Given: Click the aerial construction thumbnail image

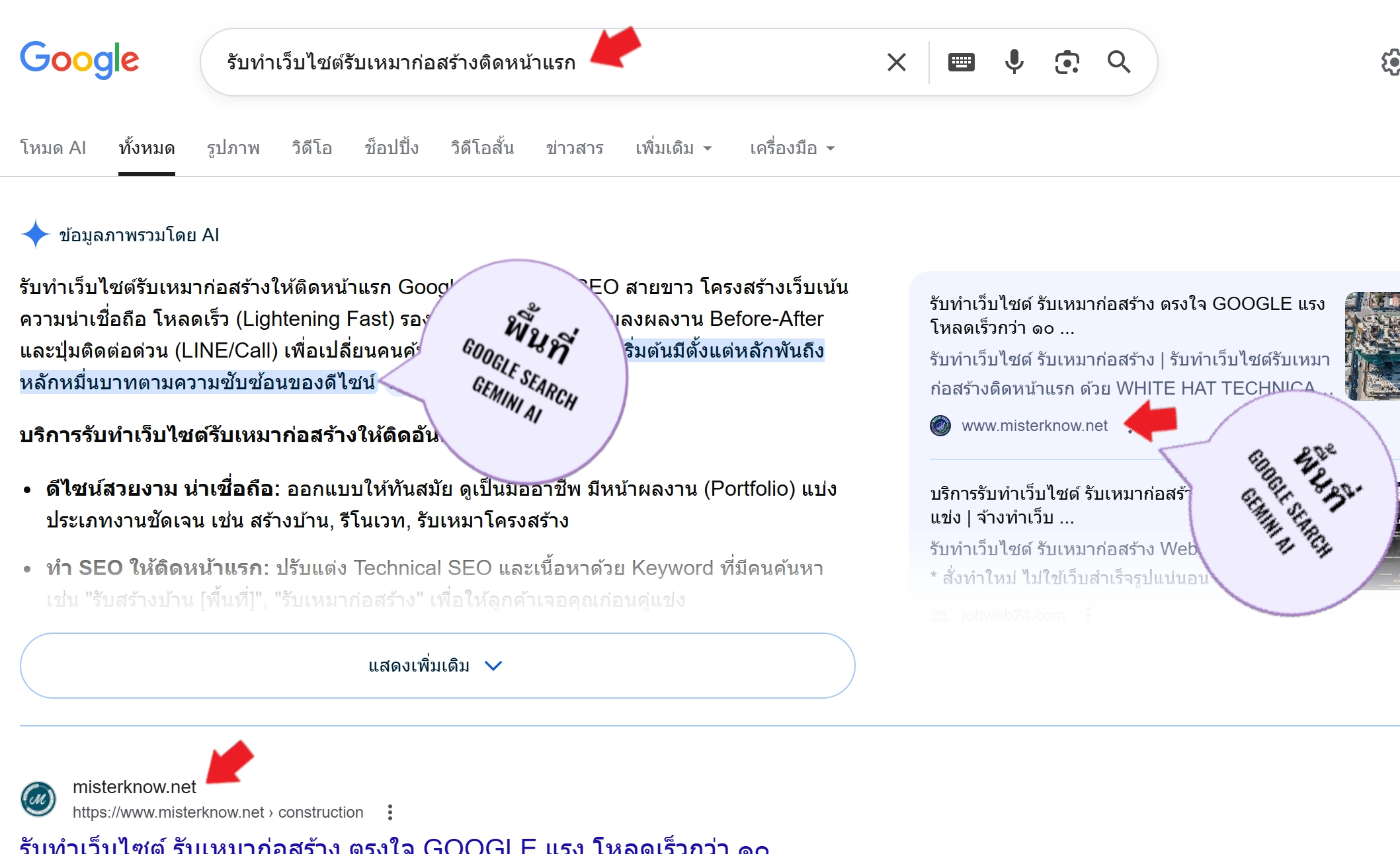Looking at the screenshot, I should coord(1373,346).
